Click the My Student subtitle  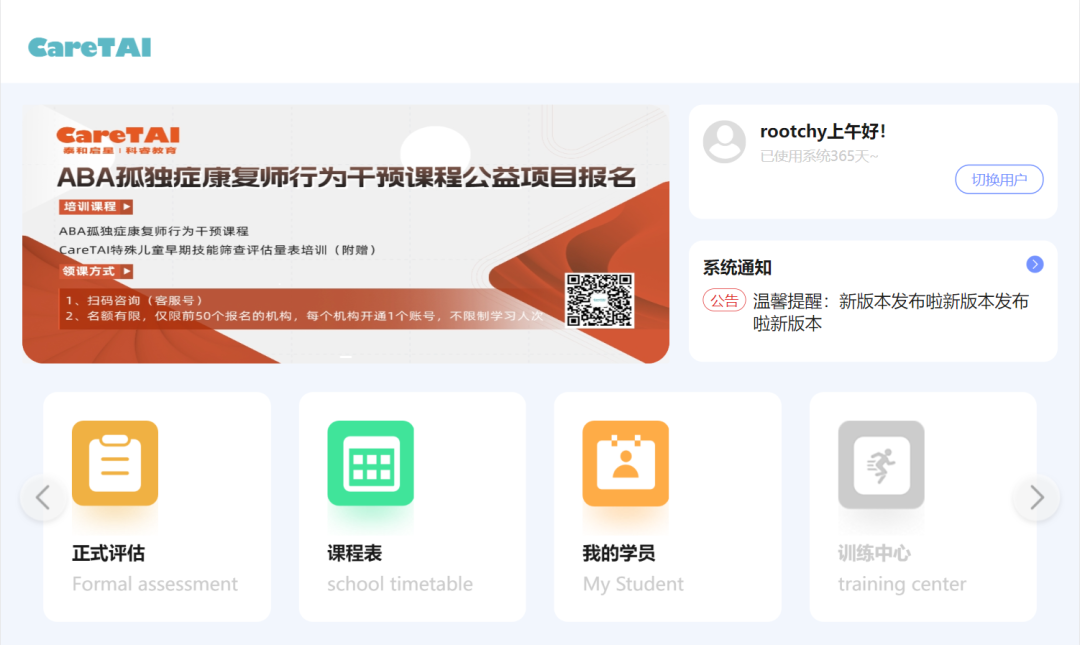pyautogui.click(x=633, y=584)
